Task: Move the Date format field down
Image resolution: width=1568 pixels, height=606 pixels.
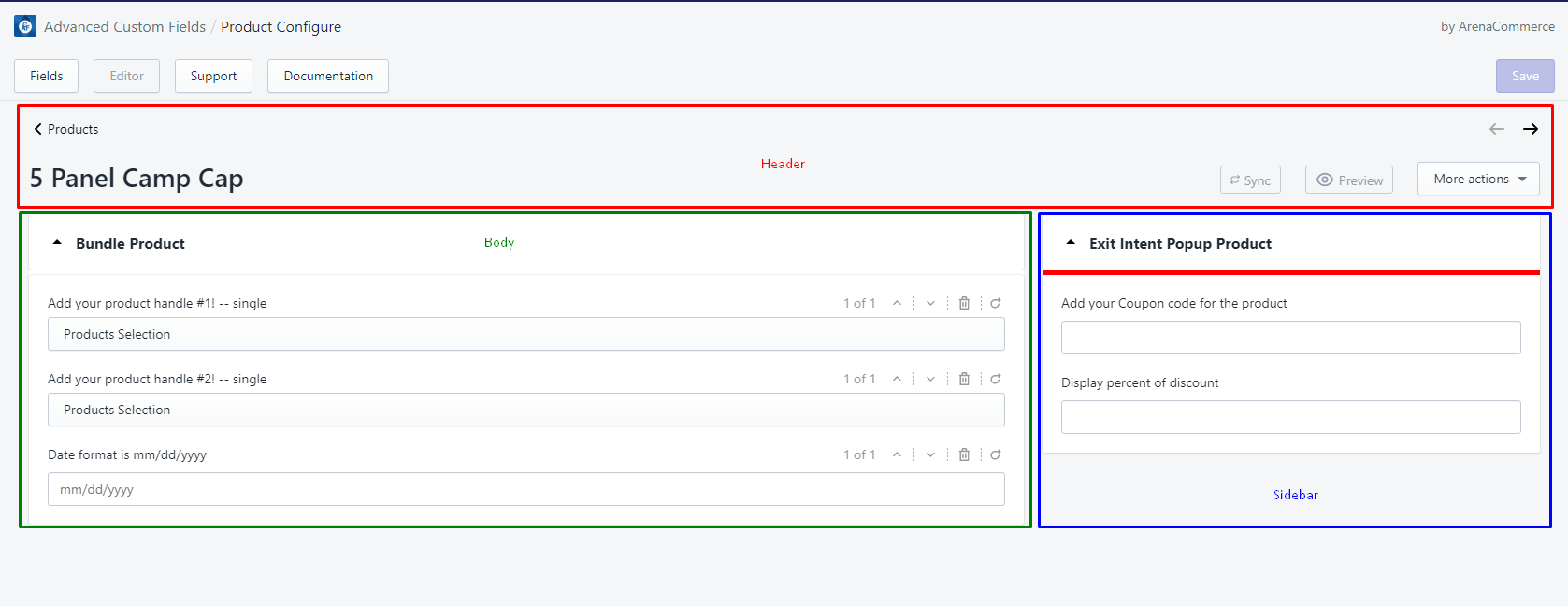Action: [930, 454]
